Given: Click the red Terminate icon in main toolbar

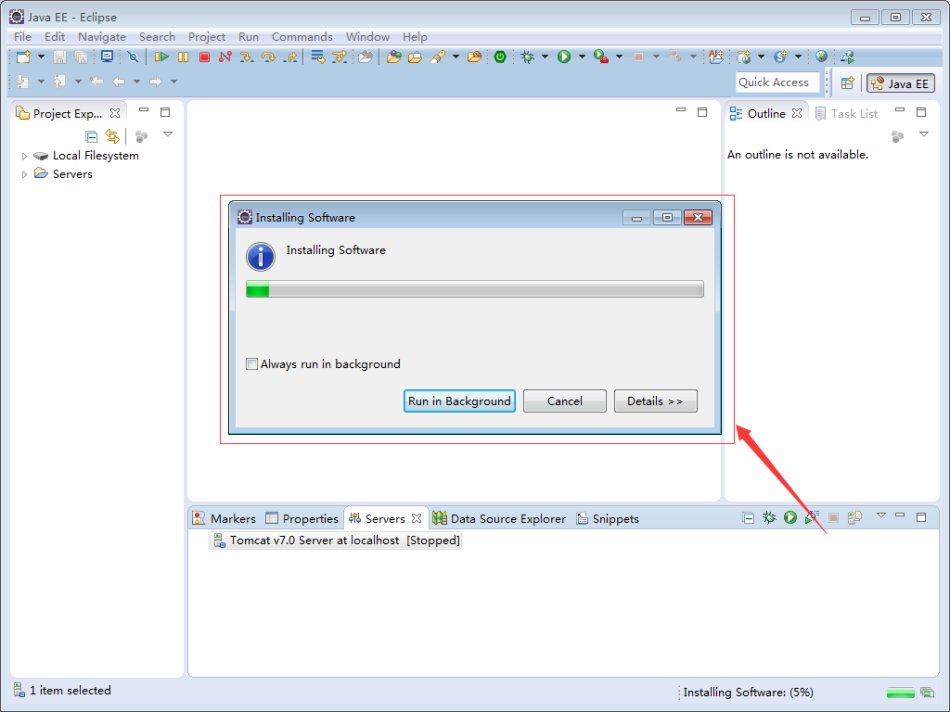Looking at the screenshot, I should [204, 57].
